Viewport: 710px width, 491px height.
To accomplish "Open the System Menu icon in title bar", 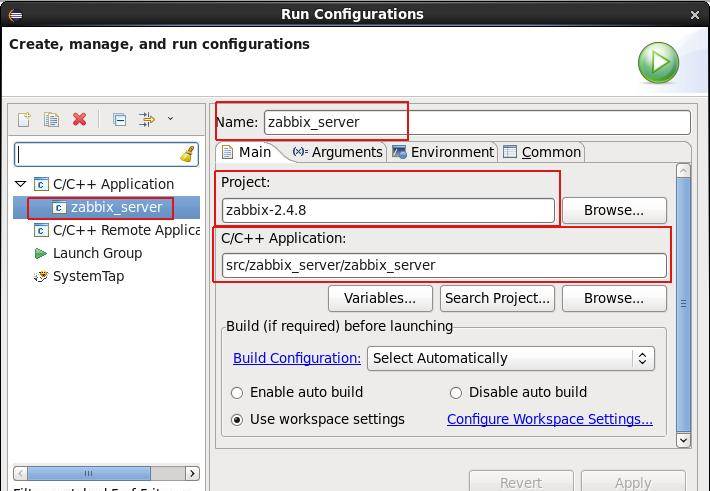I will (x=13, y=14).
